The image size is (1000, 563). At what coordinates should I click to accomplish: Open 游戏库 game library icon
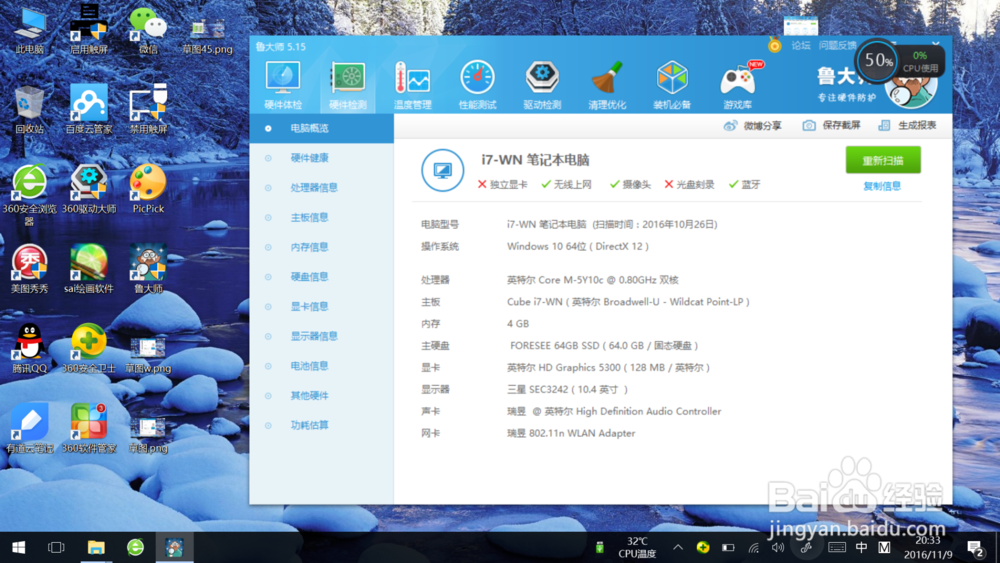pyautogui.click(x=738, y=85)
